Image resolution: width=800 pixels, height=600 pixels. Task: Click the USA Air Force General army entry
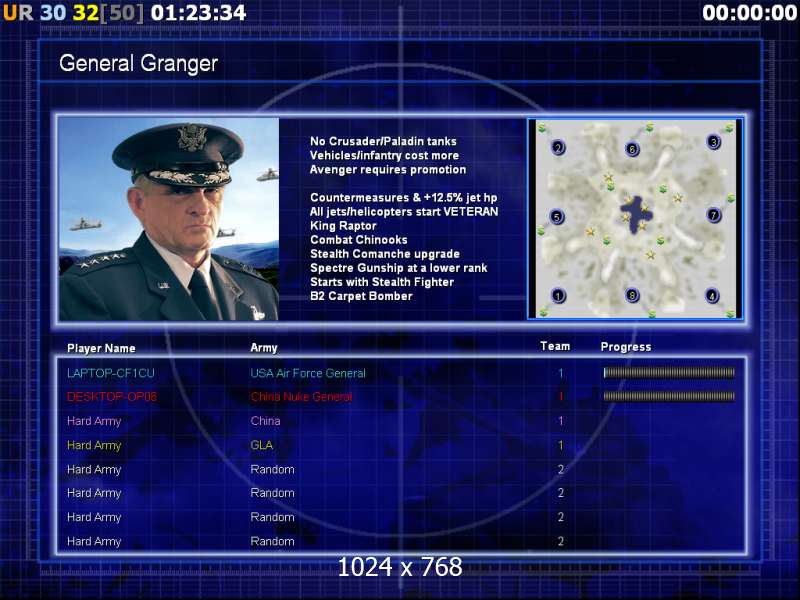click(308, 373)
